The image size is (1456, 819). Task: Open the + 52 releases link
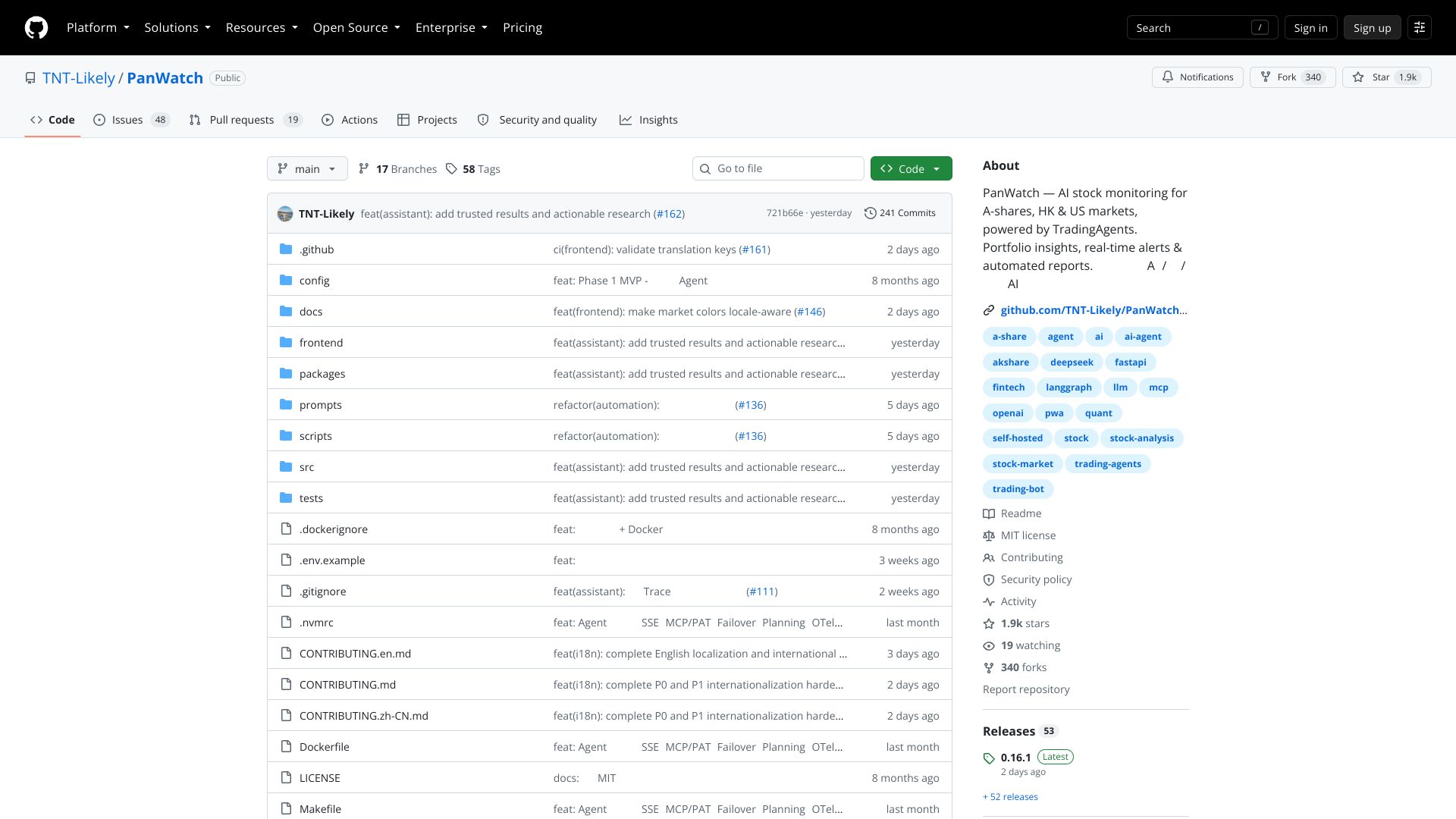click(1010, 797)
